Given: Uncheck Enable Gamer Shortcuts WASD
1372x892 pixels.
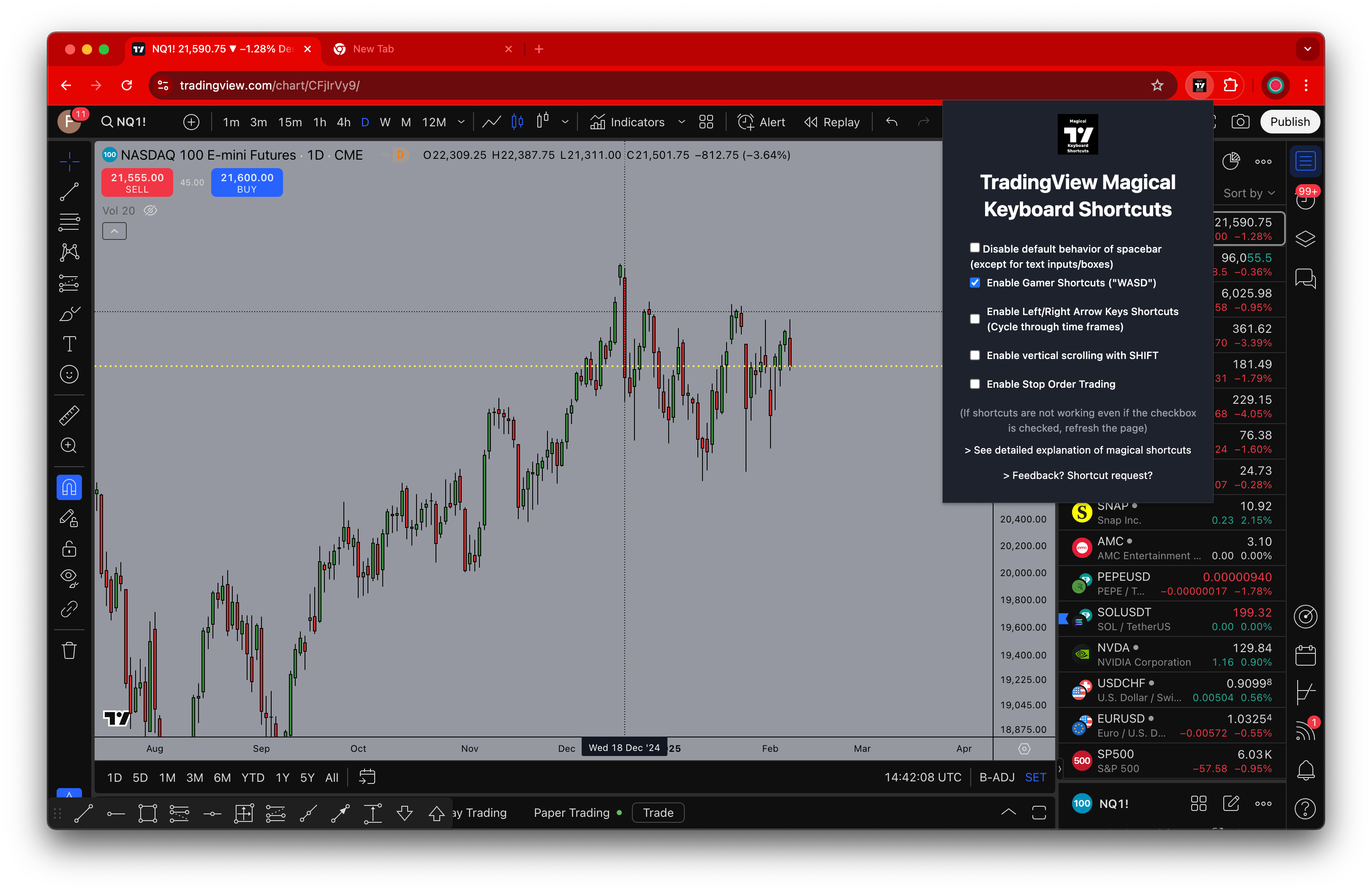Looking at the screenshot, I should coord(975,283).
